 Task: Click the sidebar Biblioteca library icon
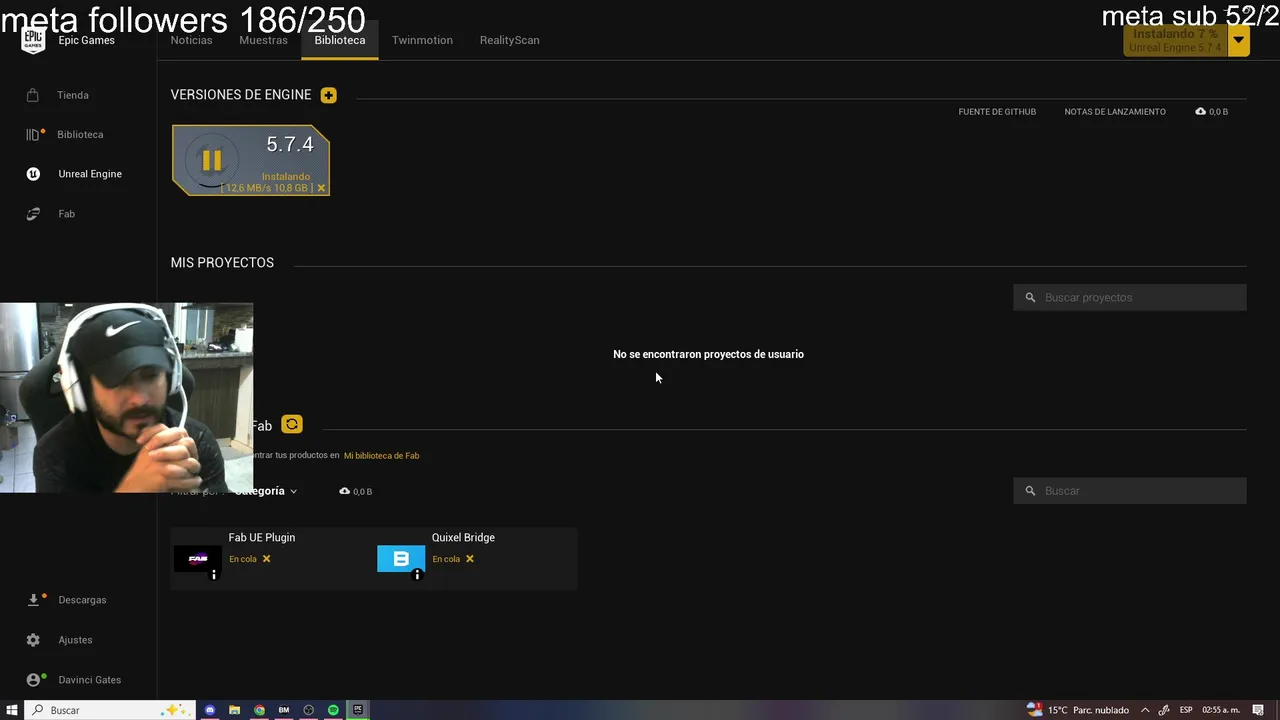pyautogui.click(x=33, y=134)
